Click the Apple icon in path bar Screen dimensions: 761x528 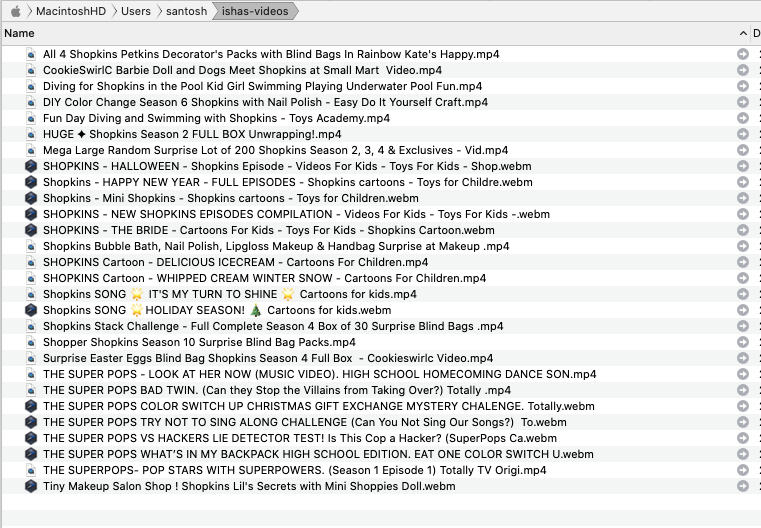click(16, 11)
